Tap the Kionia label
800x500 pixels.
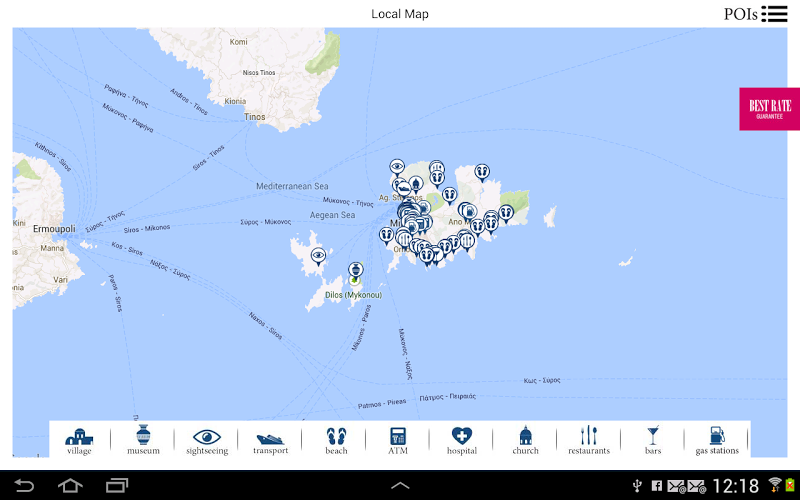235,101
